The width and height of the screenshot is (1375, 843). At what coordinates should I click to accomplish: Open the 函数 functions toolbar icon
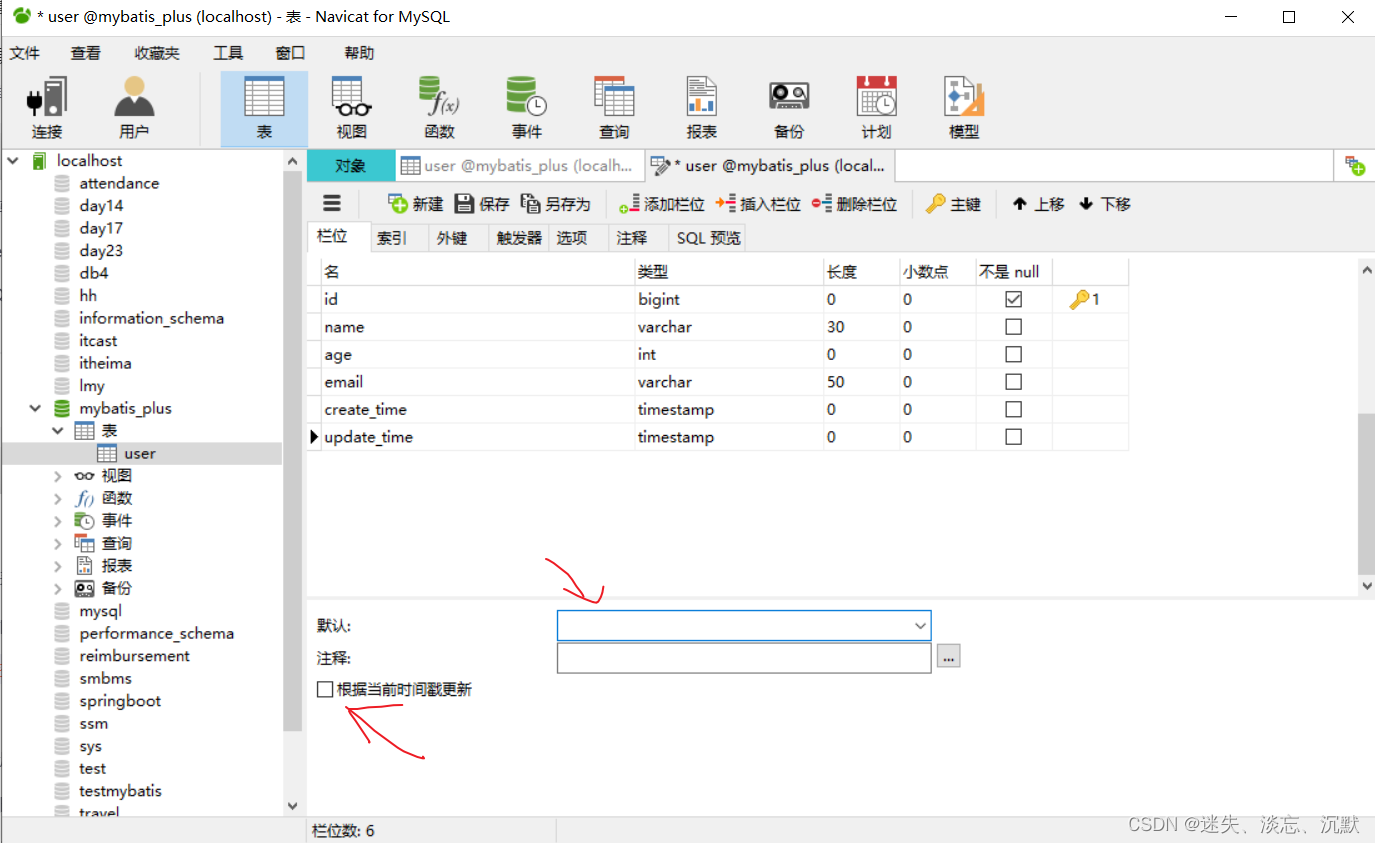[439, 108]
